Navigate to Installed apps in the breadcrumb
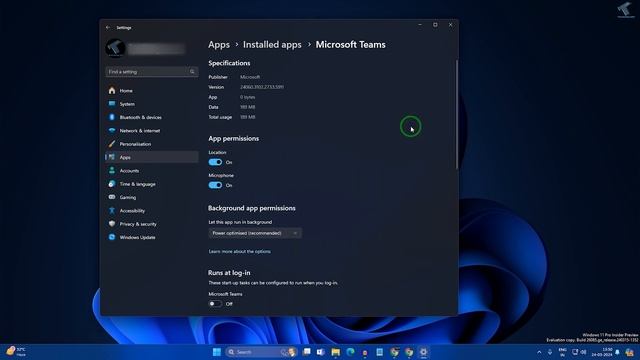The height and width of the screenshot is (360, 640). (272, 44)
